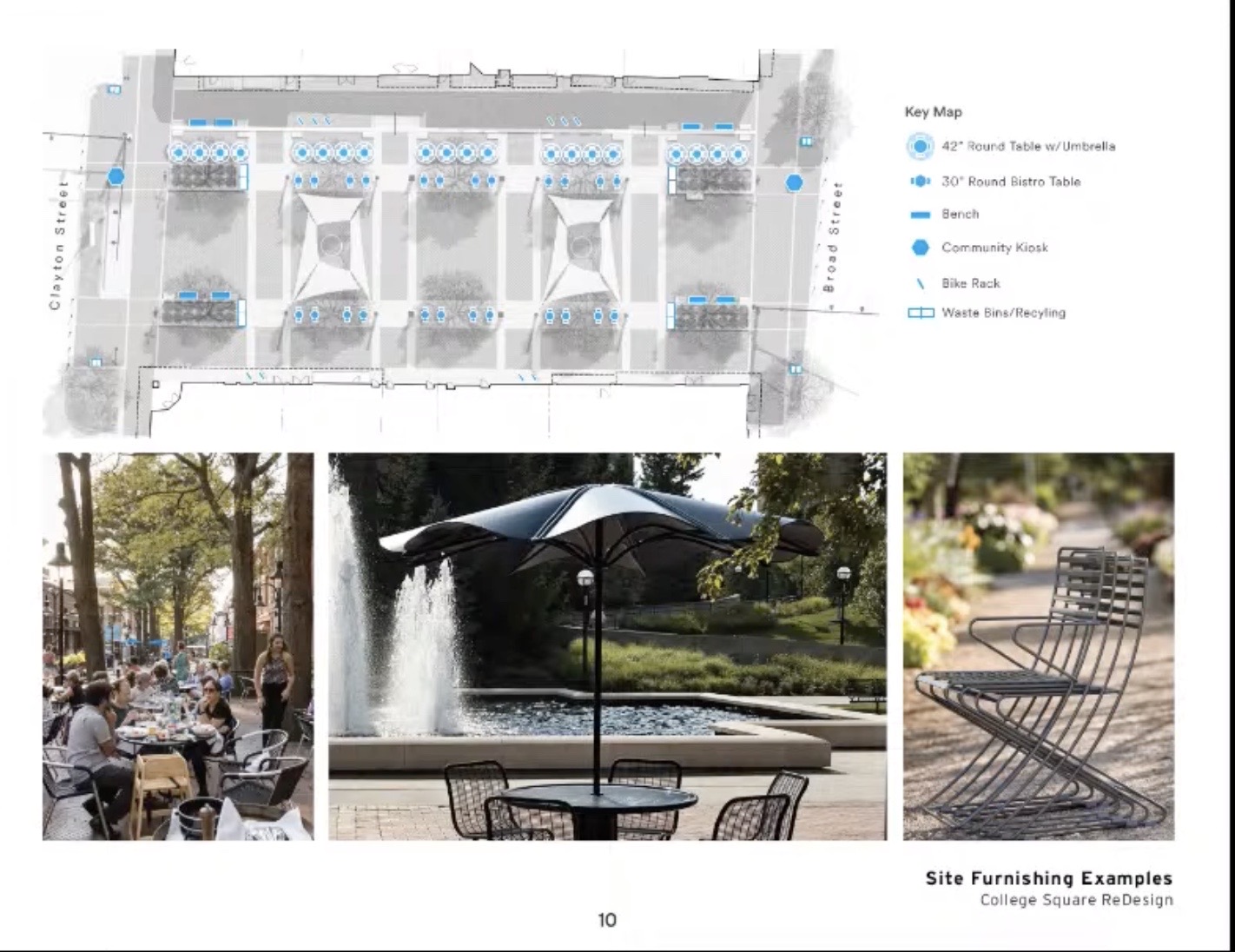The height and width of the screenshot is (952, 1235).
Task: Click the 30" Round Bistro Table legend icon
Action: click(x=920, y=182)
